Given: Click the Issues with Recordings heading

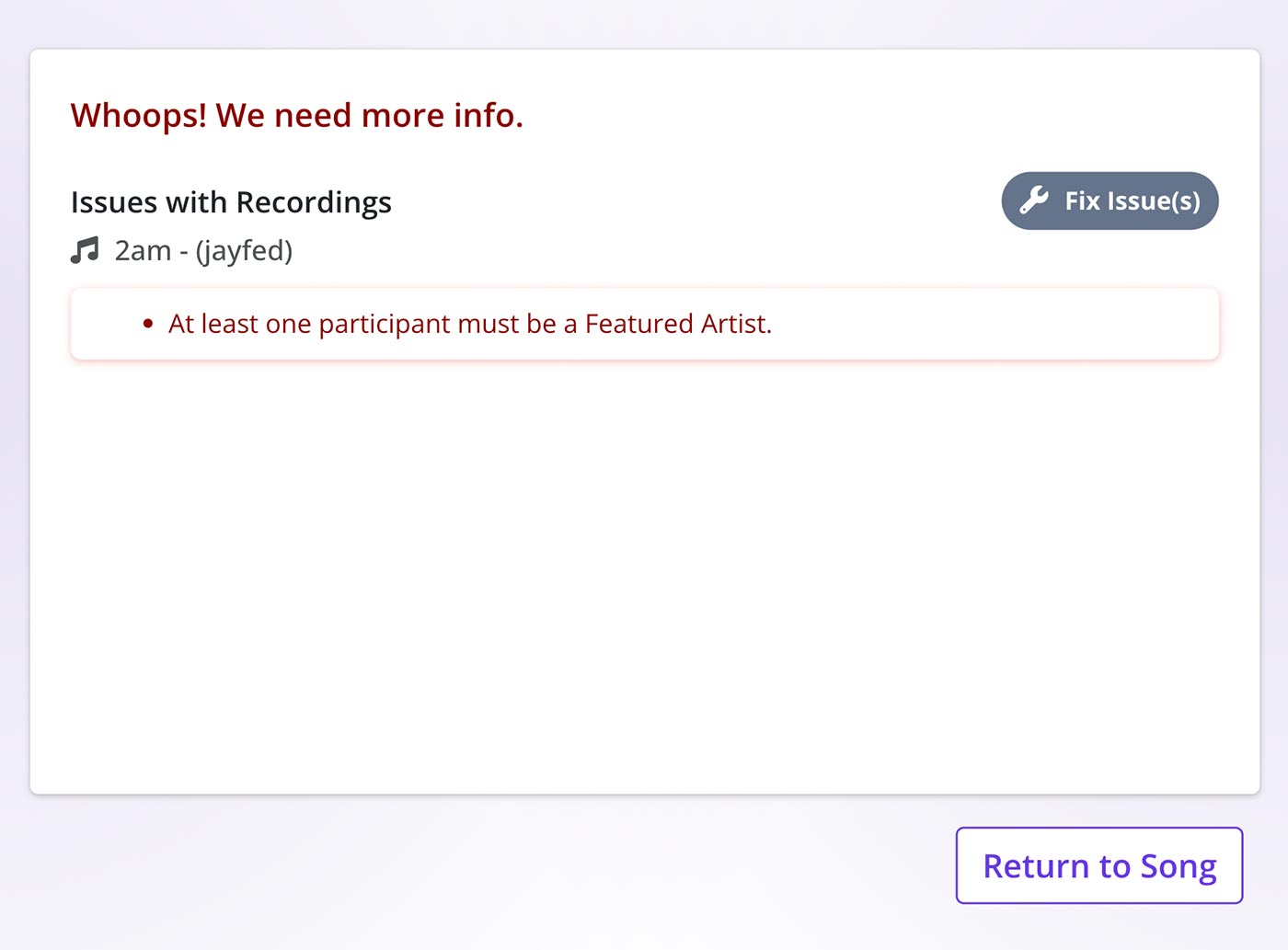Looking at the screenshot, I should pos(231,201).
